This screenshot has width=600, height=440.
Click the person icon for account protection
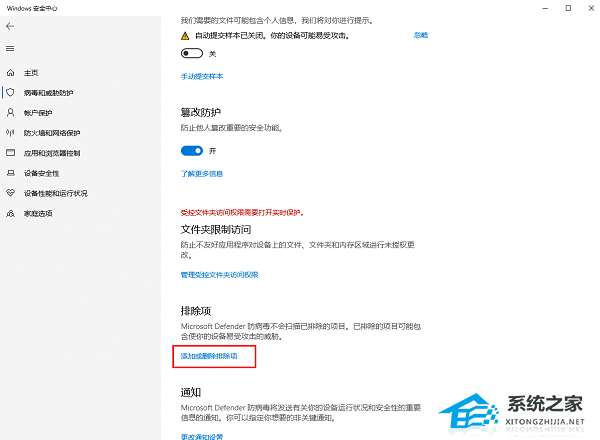(x=10, y=112)
